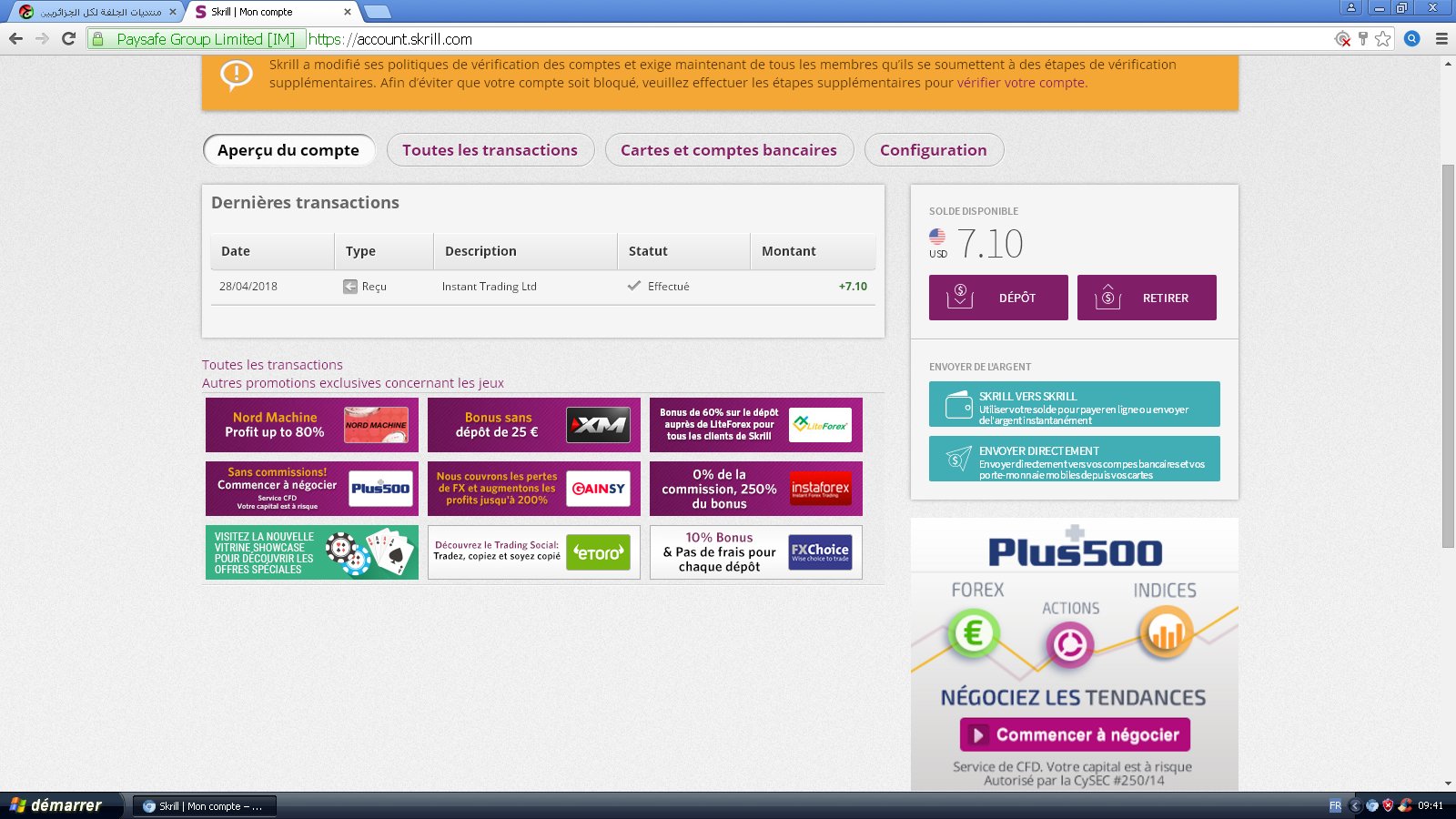The image size is (1456, 819).
Task: Follow the Toutes les transactions link below the table
Action: pos(272,365)
